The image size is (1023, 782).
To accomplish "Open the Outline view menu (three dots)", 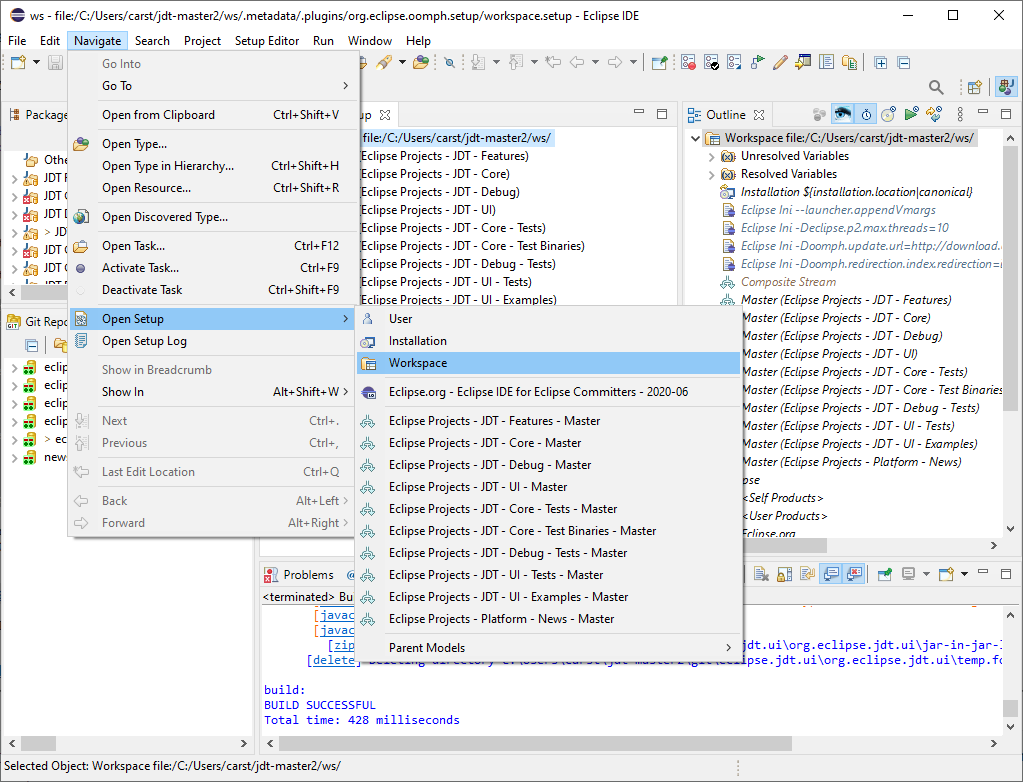I will point(960,115).
